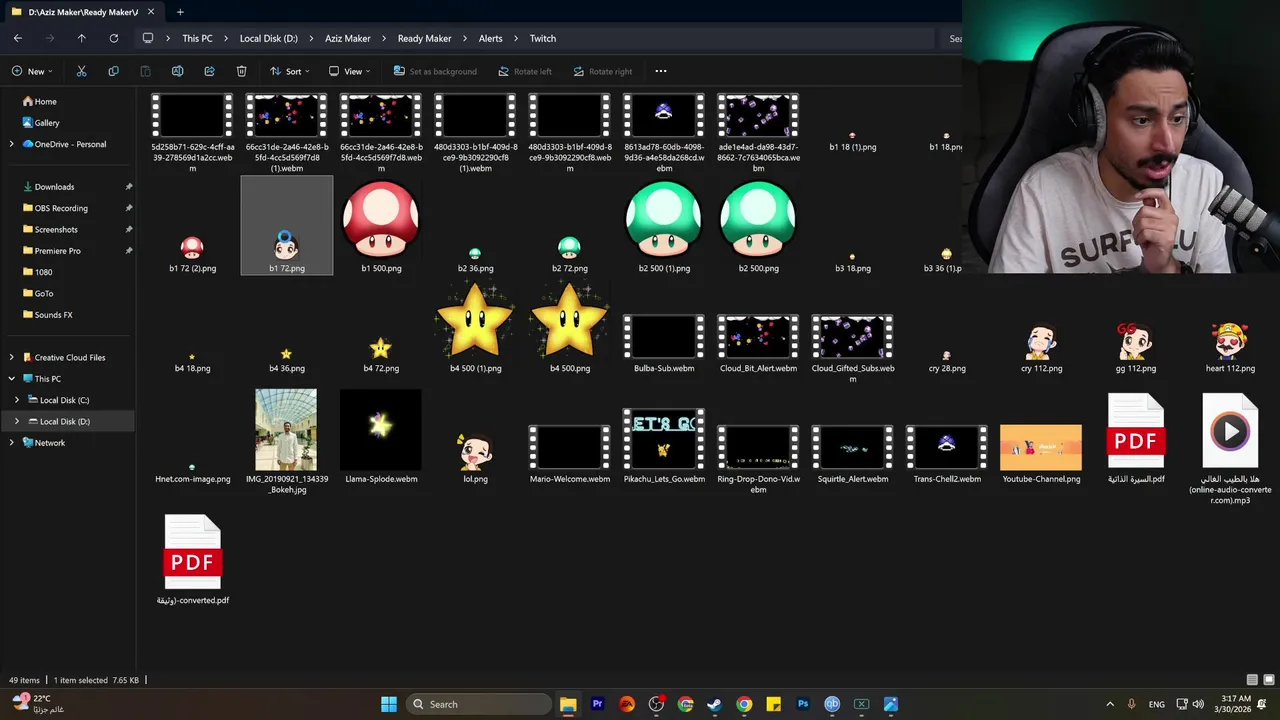Navigate to This PC in breadcrumb
The width and height of the screenshot is (1280, 720).
197,38
